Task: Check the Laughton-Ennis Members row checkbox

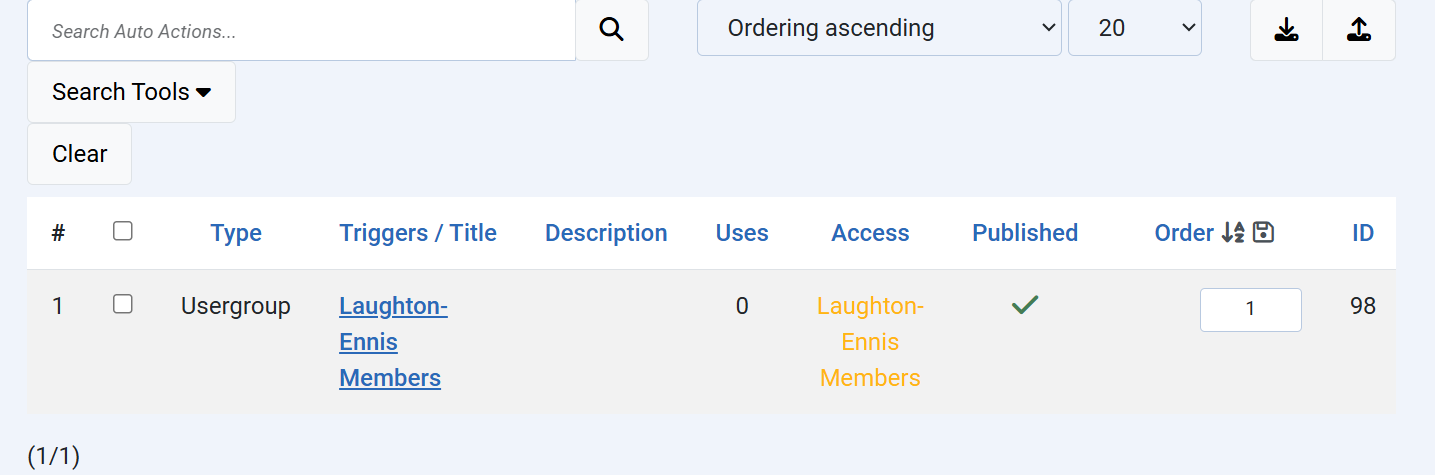Action: pos(123,304)
